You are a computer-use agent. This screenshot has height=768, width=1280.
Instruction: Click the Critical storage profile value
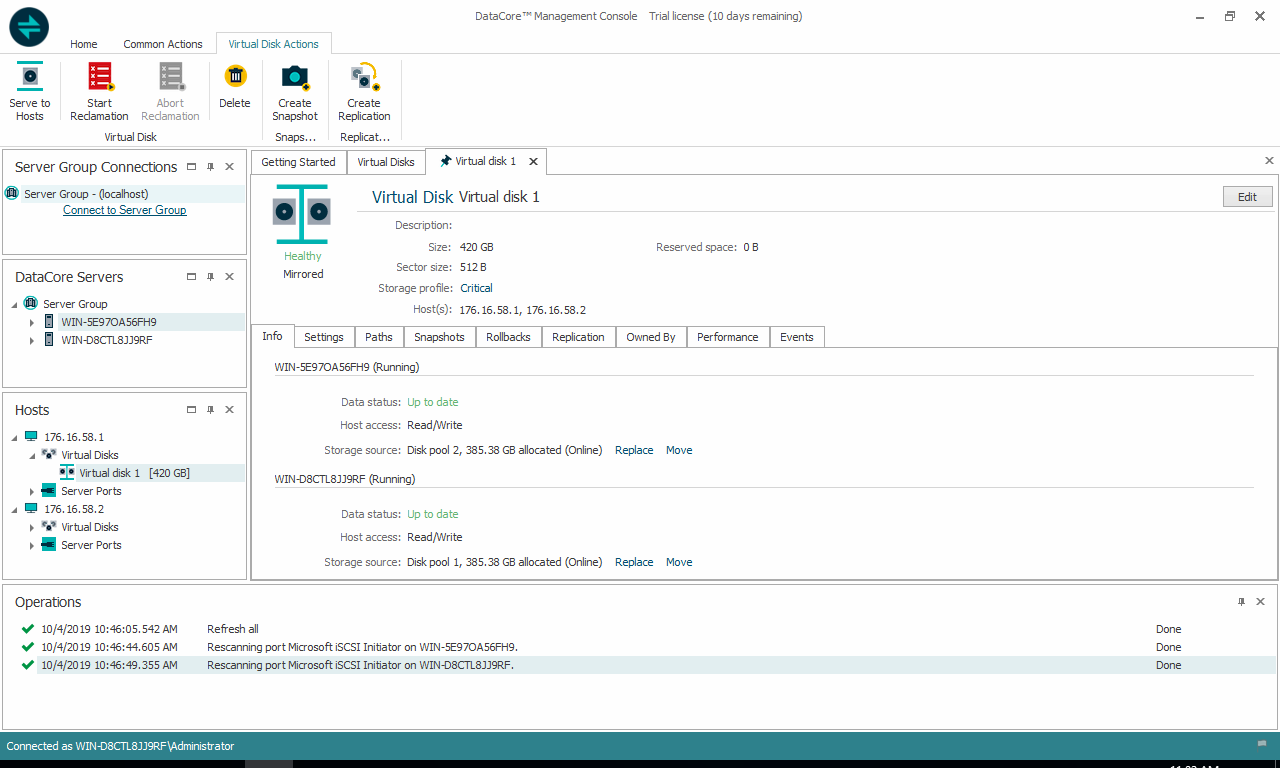(x=476, y=288)
